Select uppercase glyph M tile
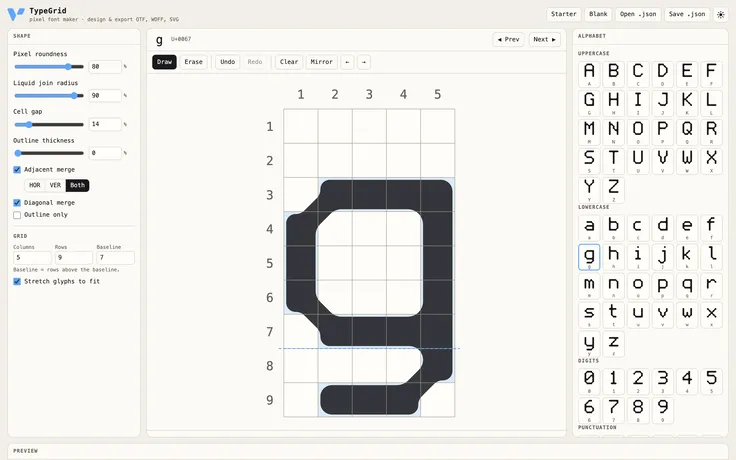736x460 pixels. pos(589,132)
